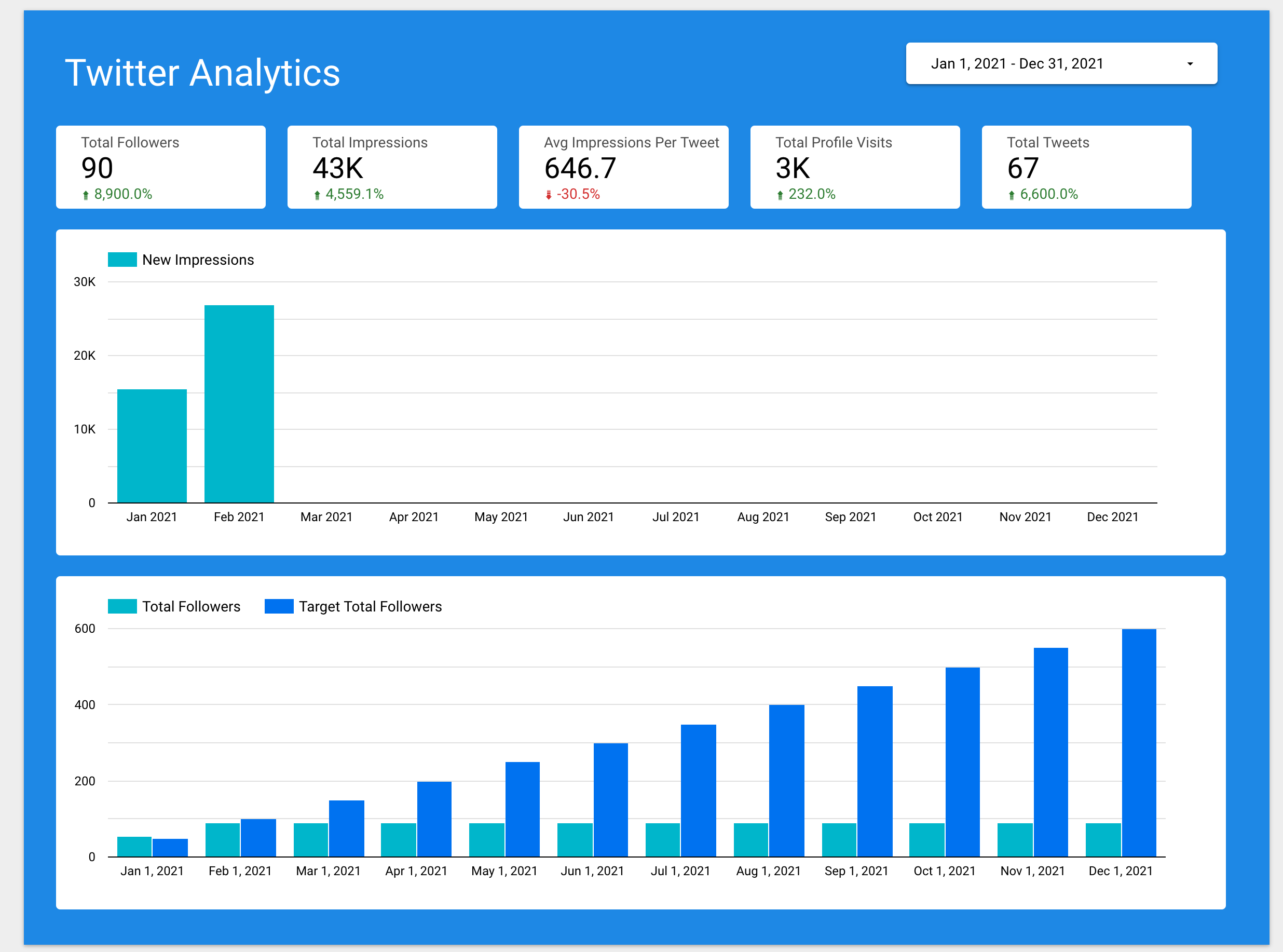Click the Mar 2021 axis label in impressions chart
1283x952 pixels.
326,517
